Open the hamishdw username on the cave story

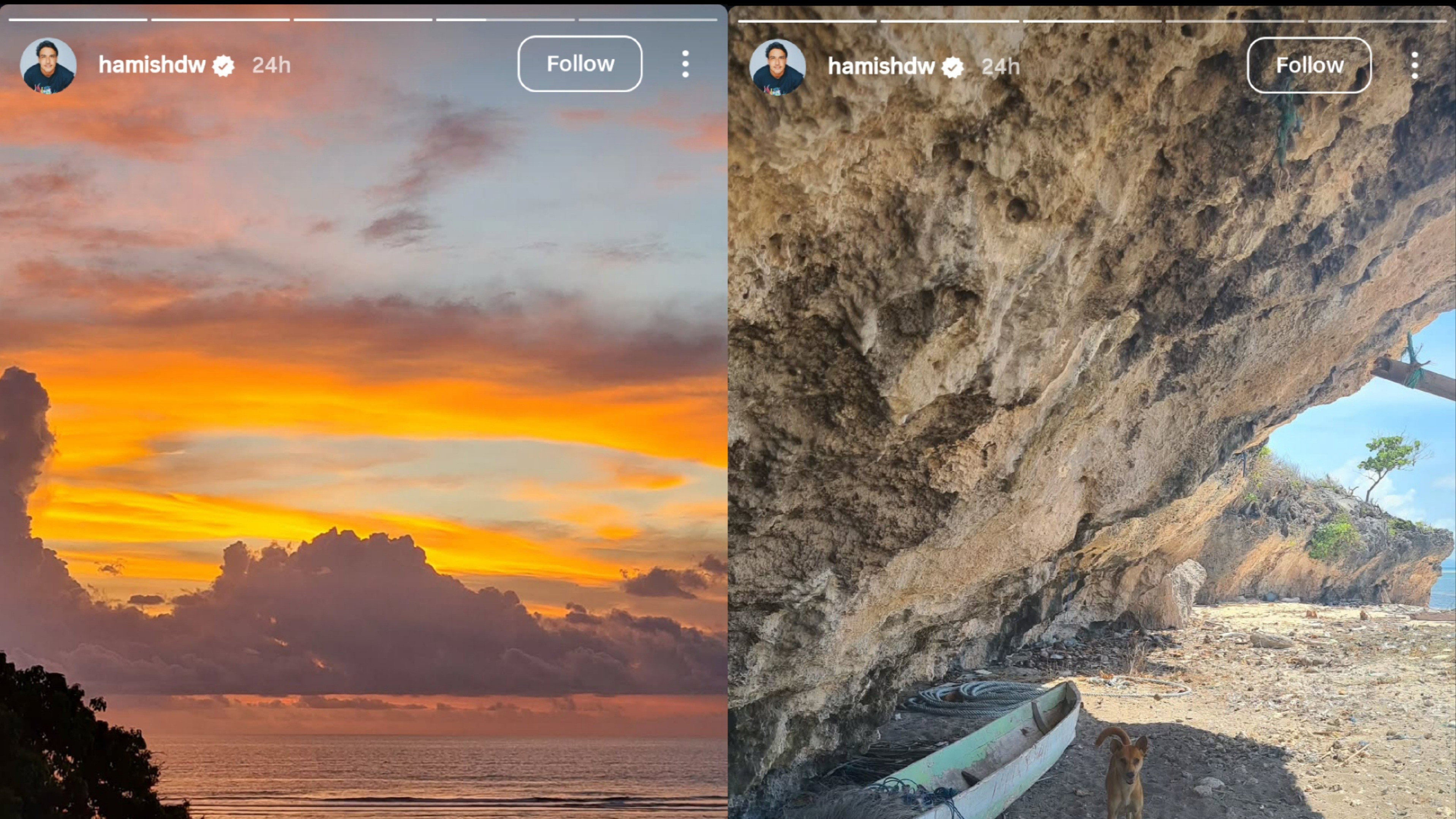pos(881,67)
